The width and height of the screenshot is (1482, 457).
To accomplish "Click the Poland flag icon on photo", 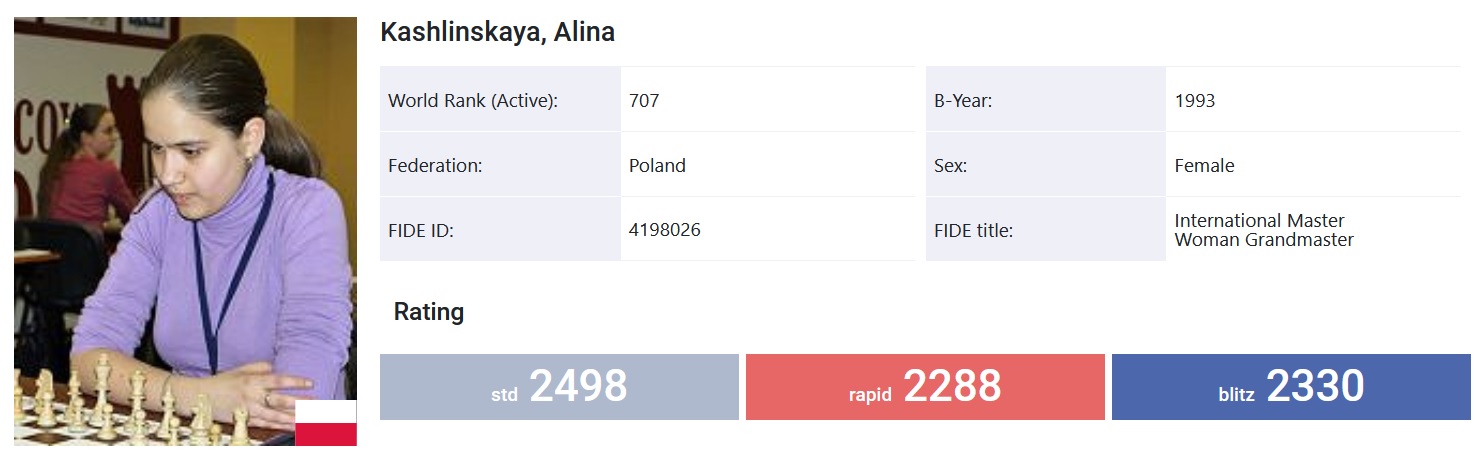I will (x=326, y=422).
